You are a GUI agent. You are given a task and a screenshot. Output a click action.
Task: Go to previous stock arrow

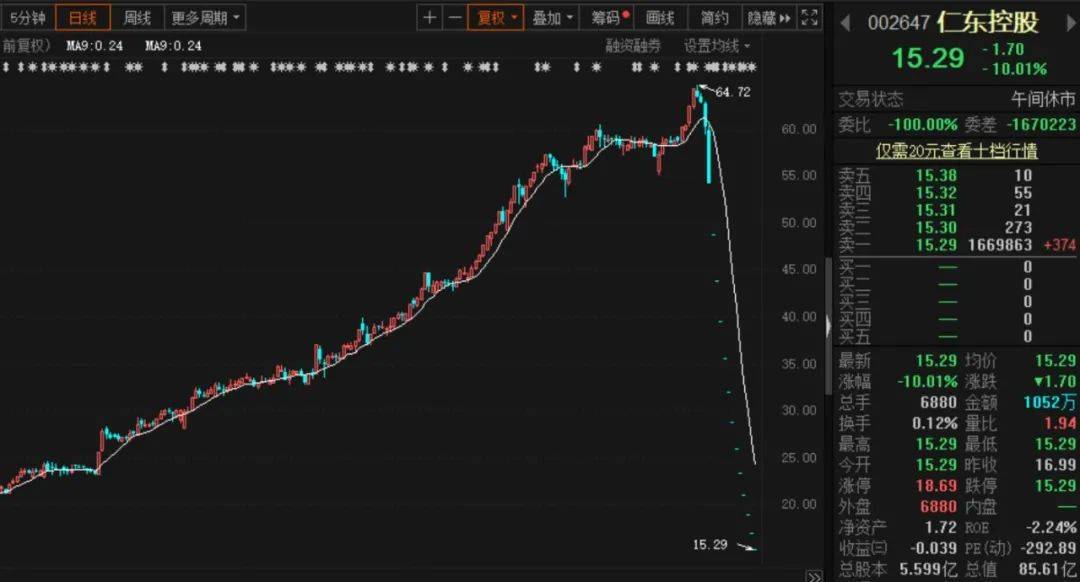pos(845,23)
